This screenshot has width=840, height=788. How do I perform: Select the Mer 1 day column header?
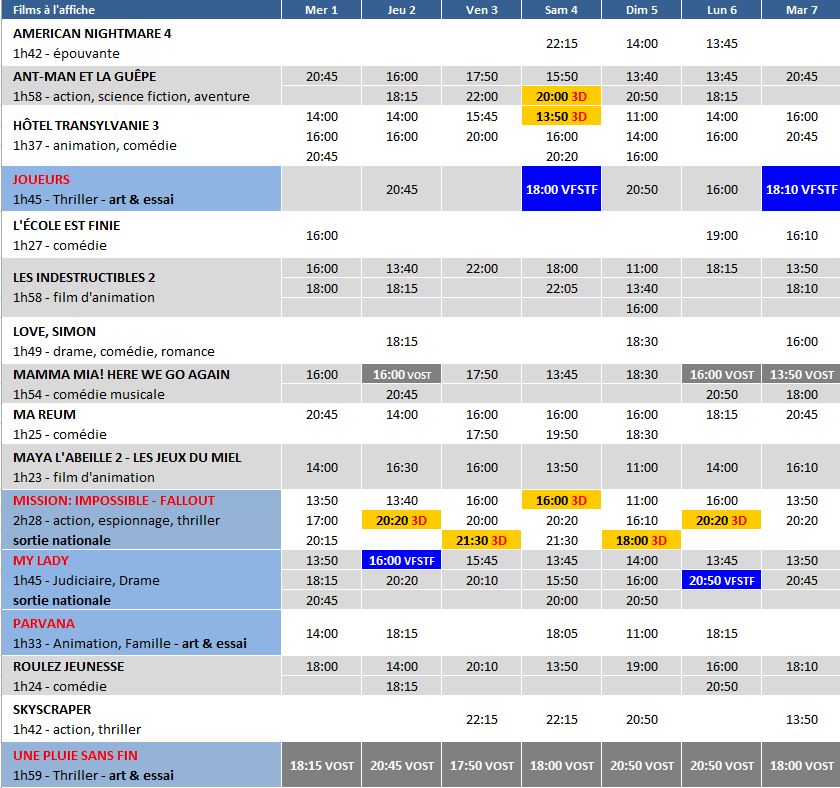coord(321,10)
